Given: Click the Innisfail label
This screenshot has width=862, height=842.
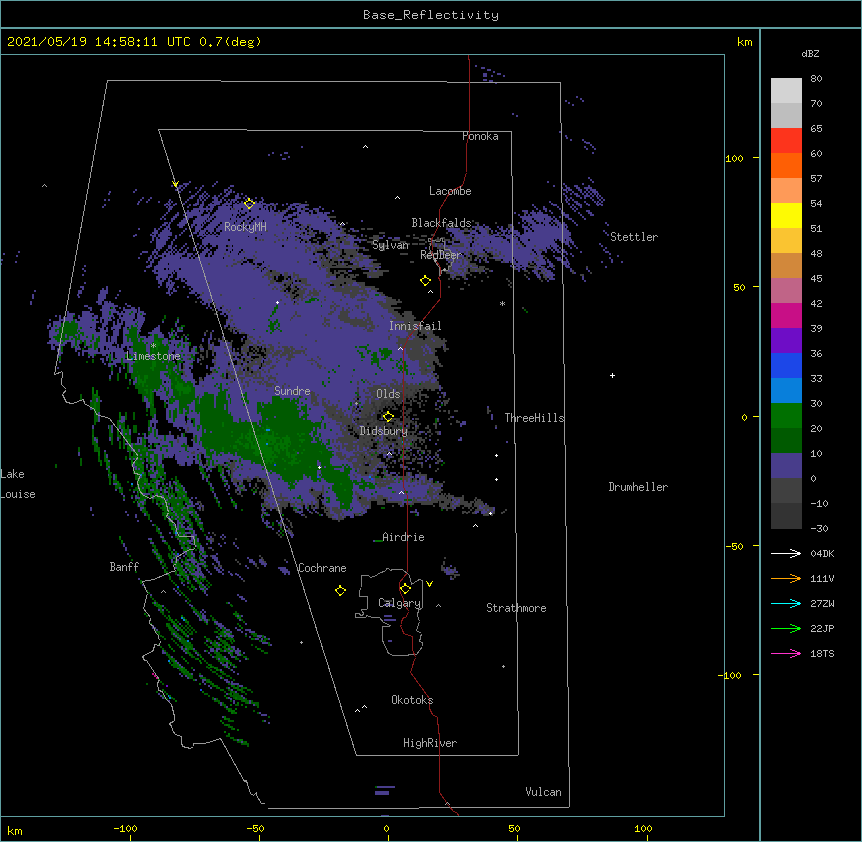Looking at the screenshot, I should pyautogui.click(x=415, y=326).
